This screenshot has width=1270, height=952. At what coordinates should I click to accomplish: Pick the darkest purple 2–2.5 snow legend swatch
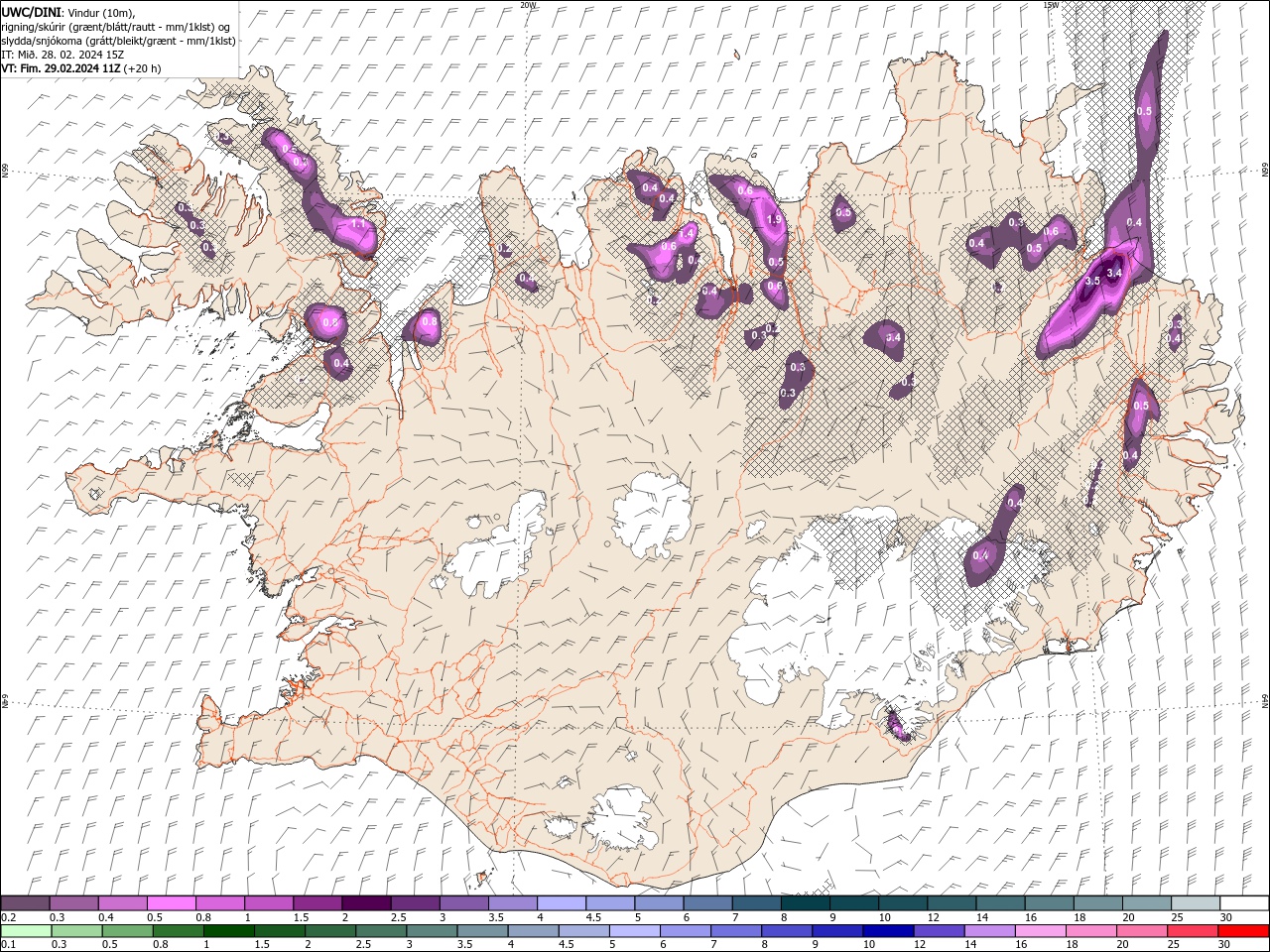coord(366,903)
